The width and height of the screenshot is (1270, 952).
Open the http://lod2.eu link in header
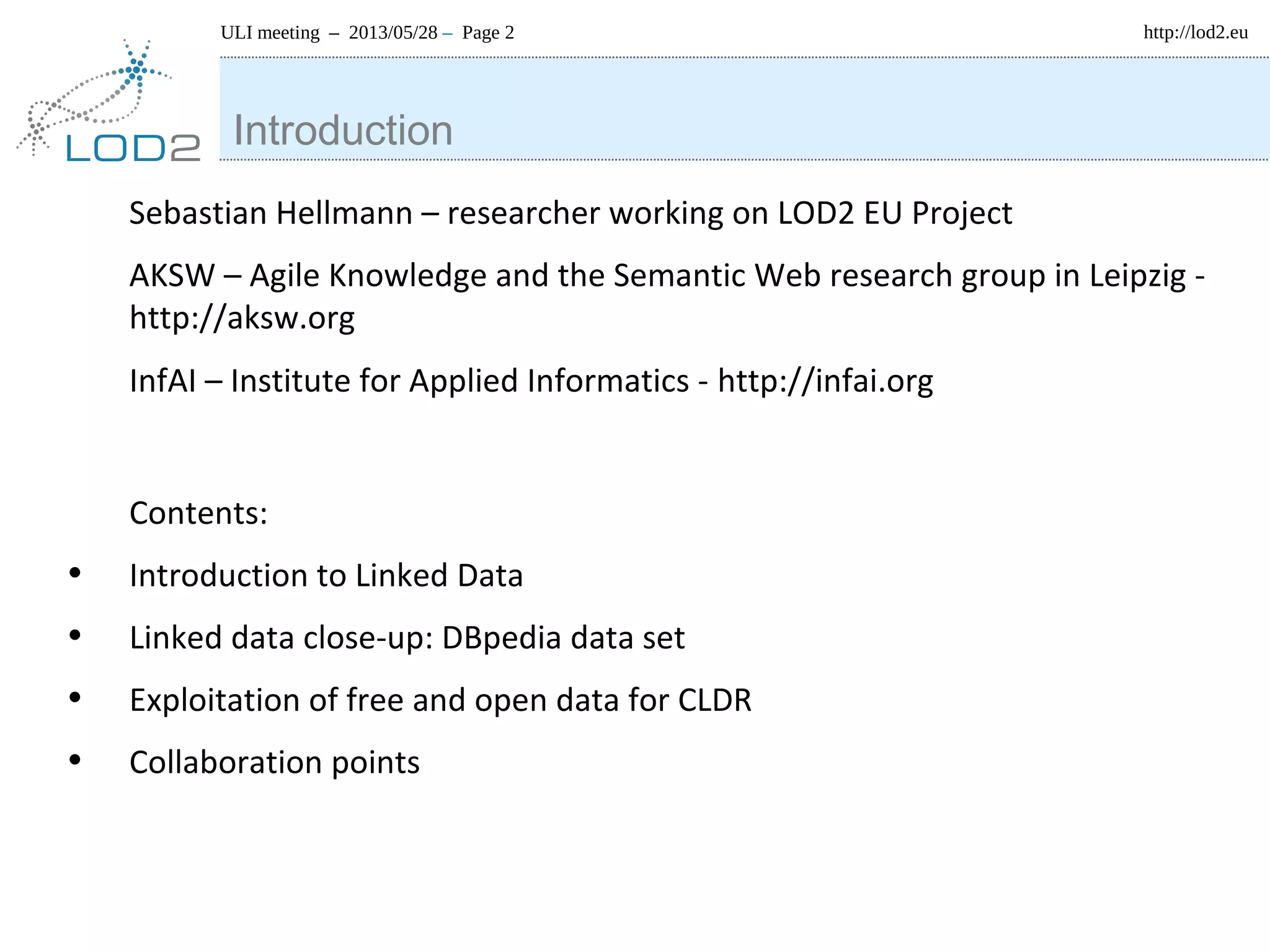click(1196, 32)
